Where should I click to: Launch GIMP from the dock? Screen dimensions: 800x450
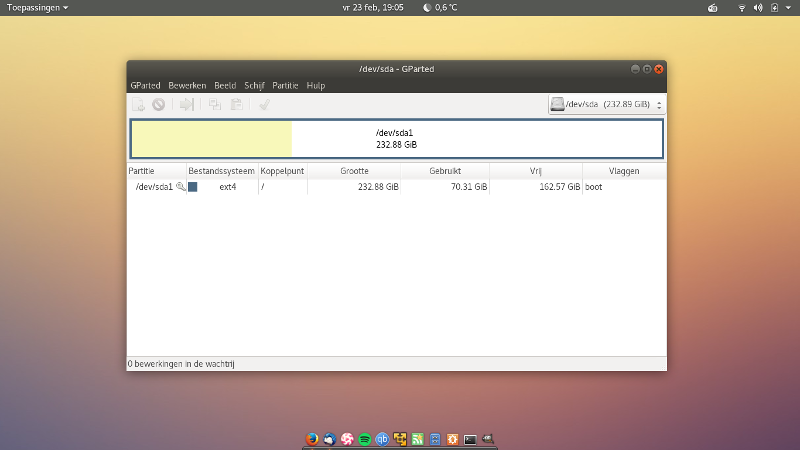488,439
